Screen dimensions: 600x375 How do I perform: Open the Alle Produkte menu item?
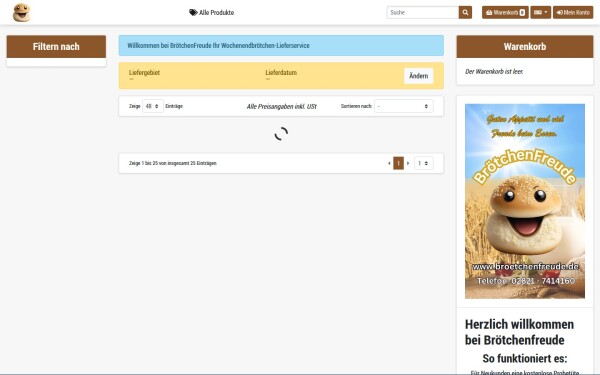(212, 13)
